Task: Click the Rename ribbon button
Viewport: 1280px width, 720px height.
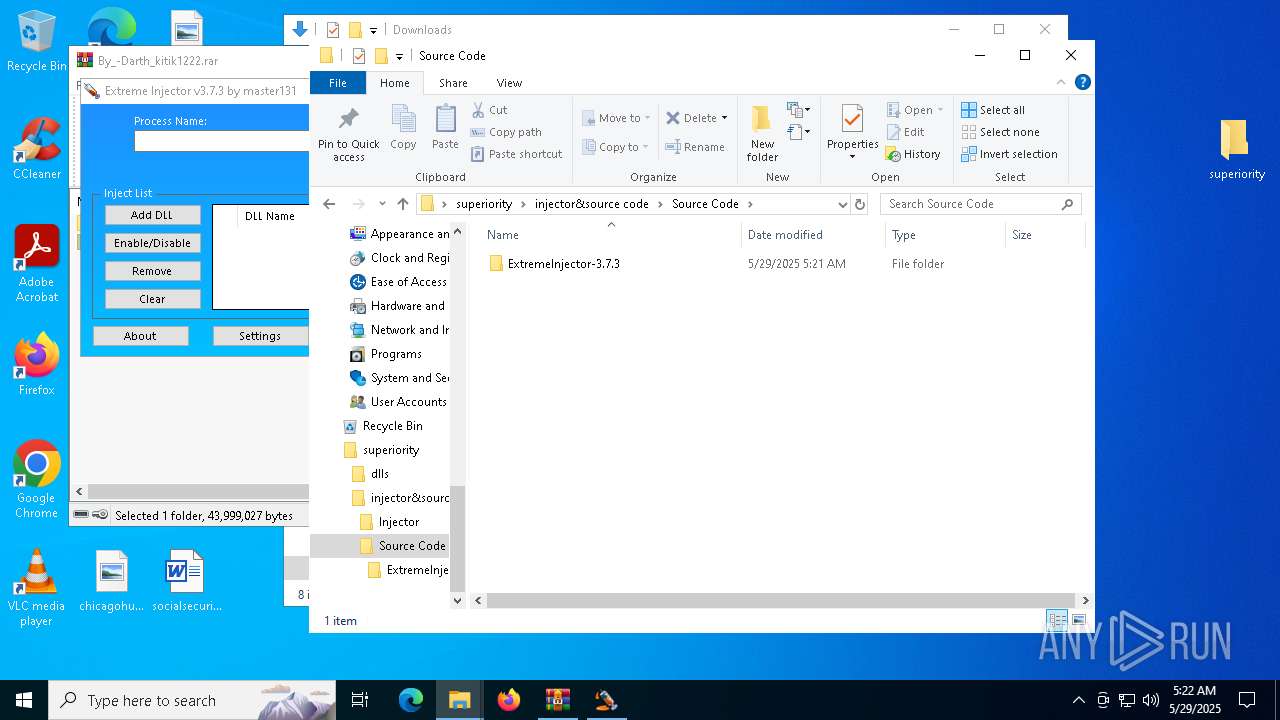Action: pyautogui.click(x=695, y=147)
